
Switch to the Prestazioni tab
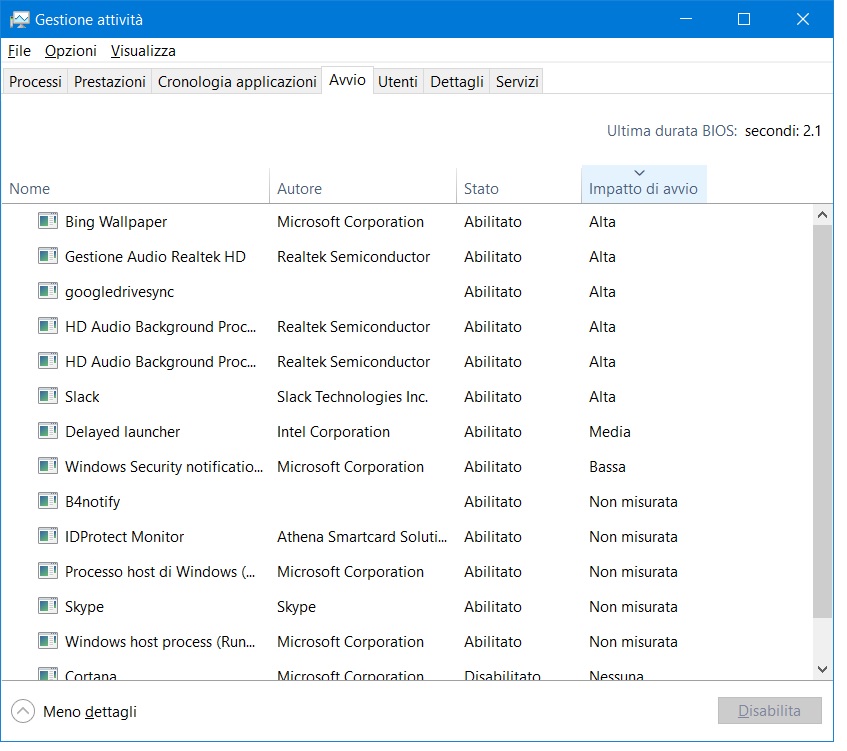tap(110, 82)
